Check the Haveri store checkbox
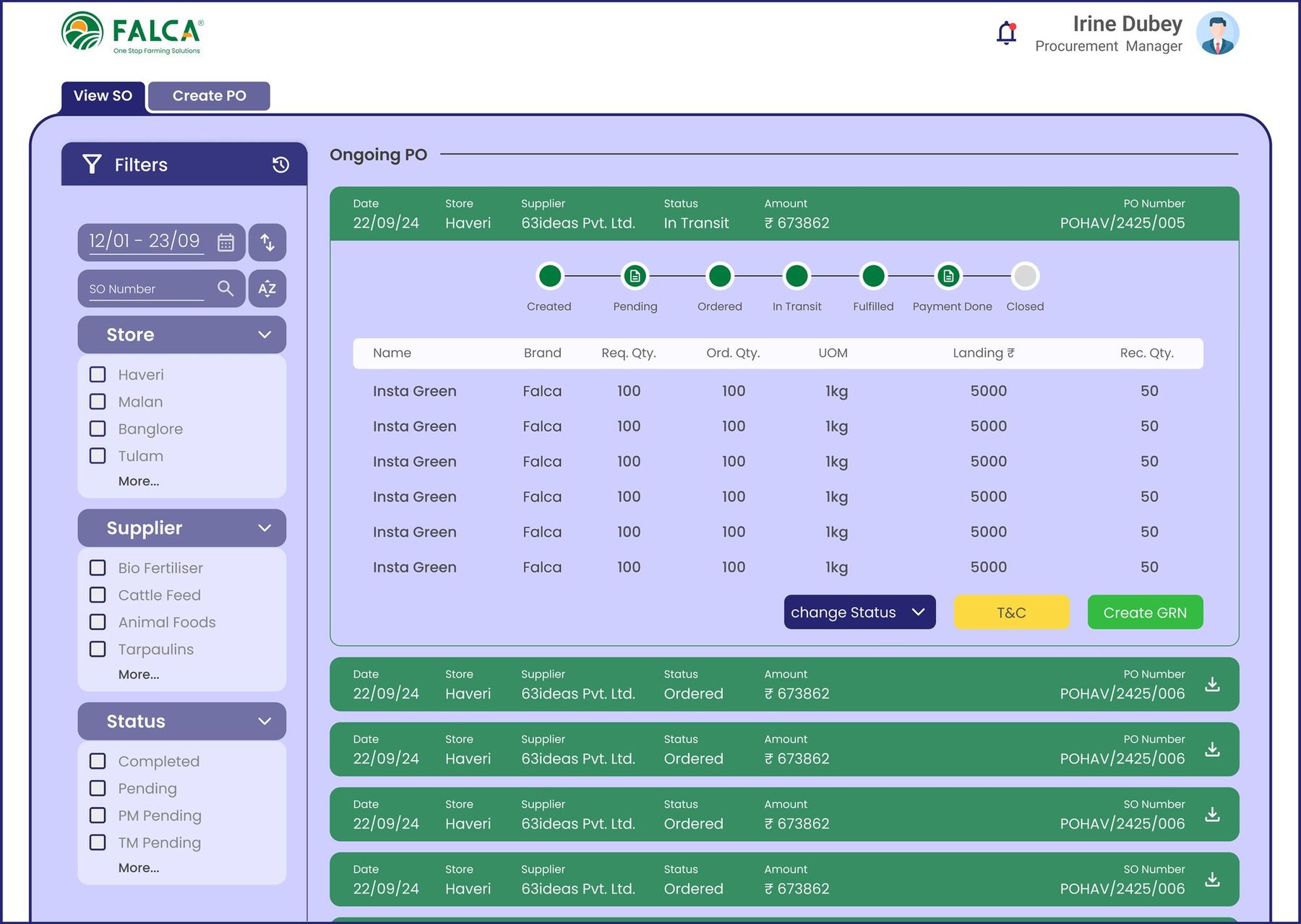 (98, 374)
